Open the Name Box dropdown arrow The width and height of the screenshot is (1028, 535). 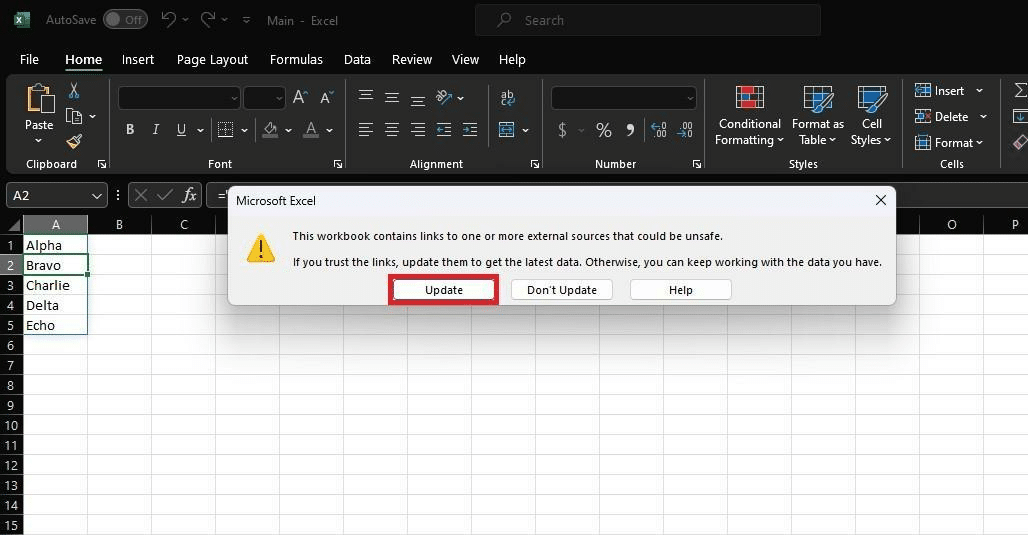[x=97, y=196]
